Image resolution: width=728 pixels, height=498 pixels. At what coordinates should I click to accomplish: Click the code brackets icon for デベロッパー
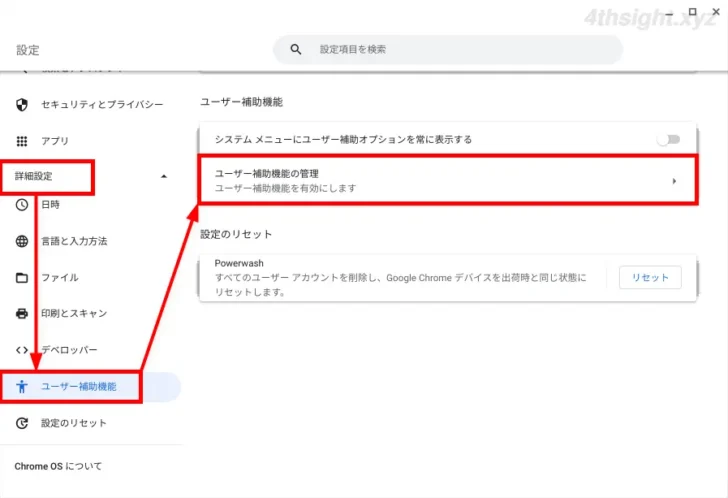tap(22, 350)
